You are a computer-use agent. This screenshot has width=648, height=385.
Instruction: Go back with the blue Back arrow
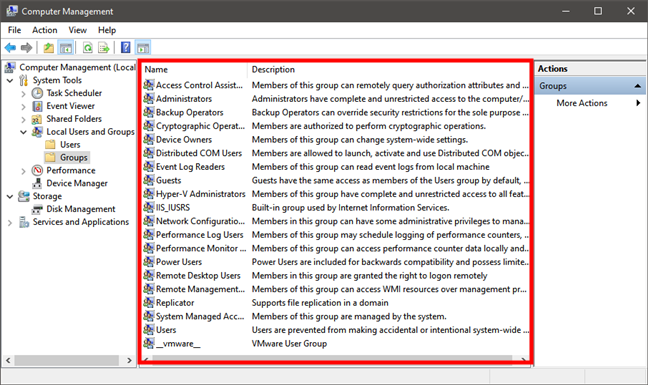coord(10,48)
